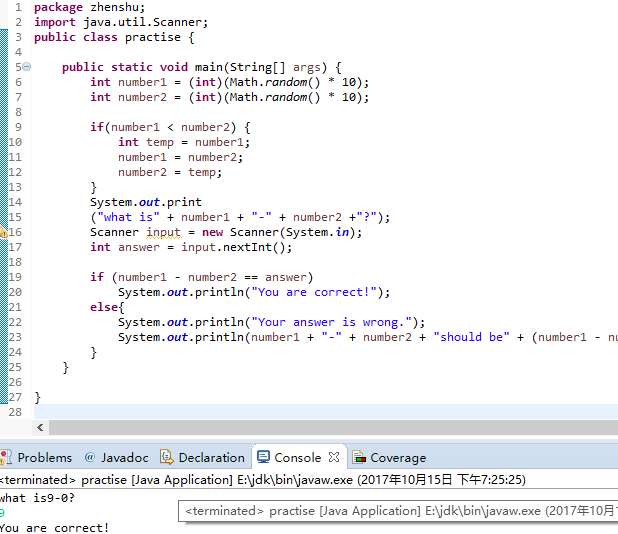Click 'number2 = temp;' on line 12
The height and width of the screenshot is (534, 618).
coord(170,172)
